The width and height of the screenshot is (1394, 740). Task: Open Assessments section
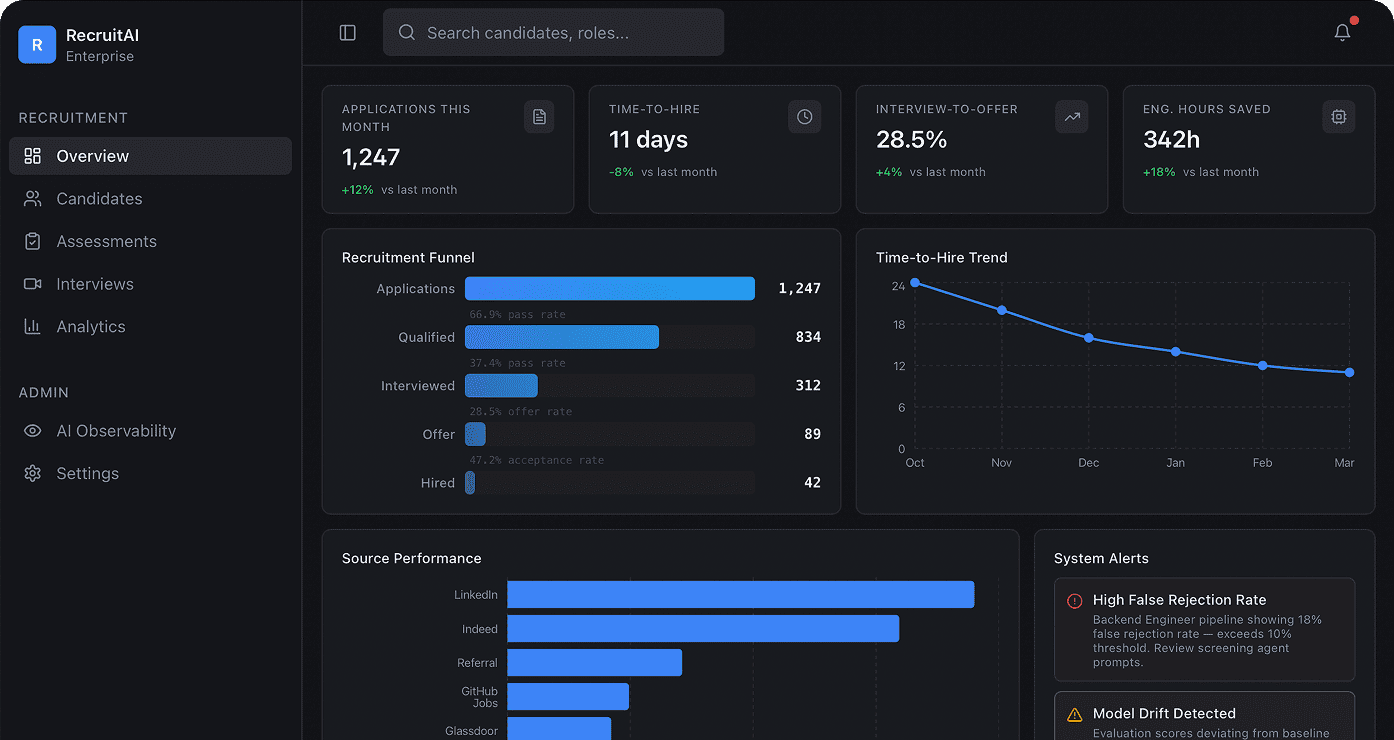tap(150, 241)
